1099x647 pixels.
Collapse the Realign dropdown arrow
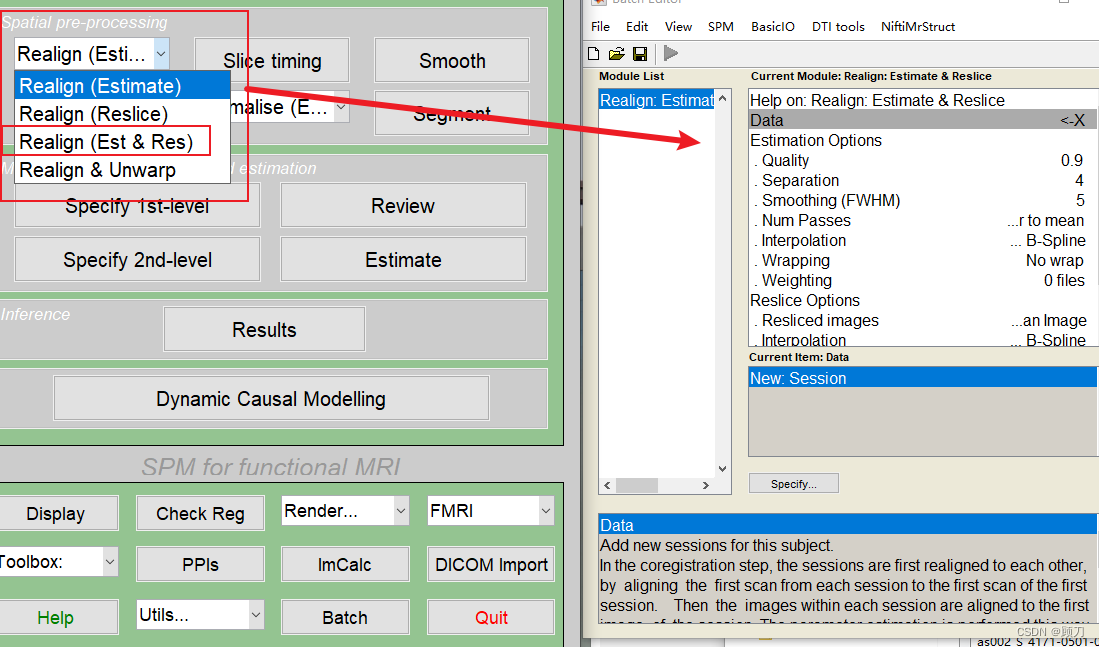[161, 53]
